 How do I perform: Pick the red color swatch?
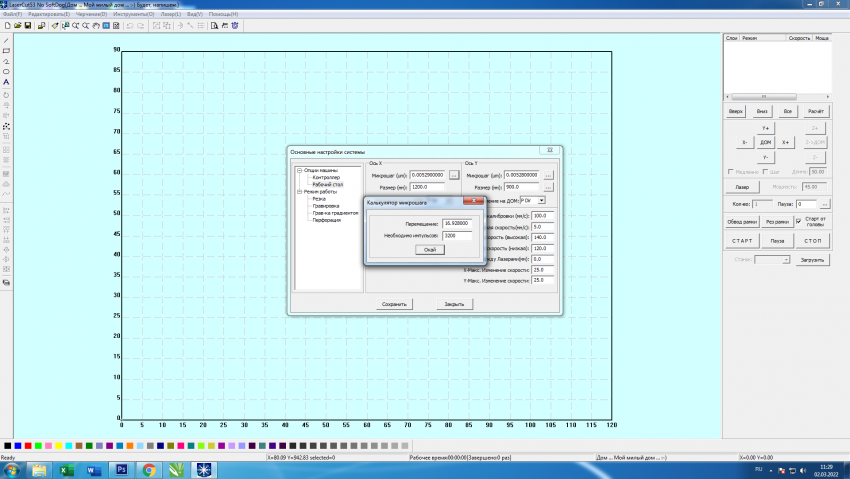coord(28,446)
